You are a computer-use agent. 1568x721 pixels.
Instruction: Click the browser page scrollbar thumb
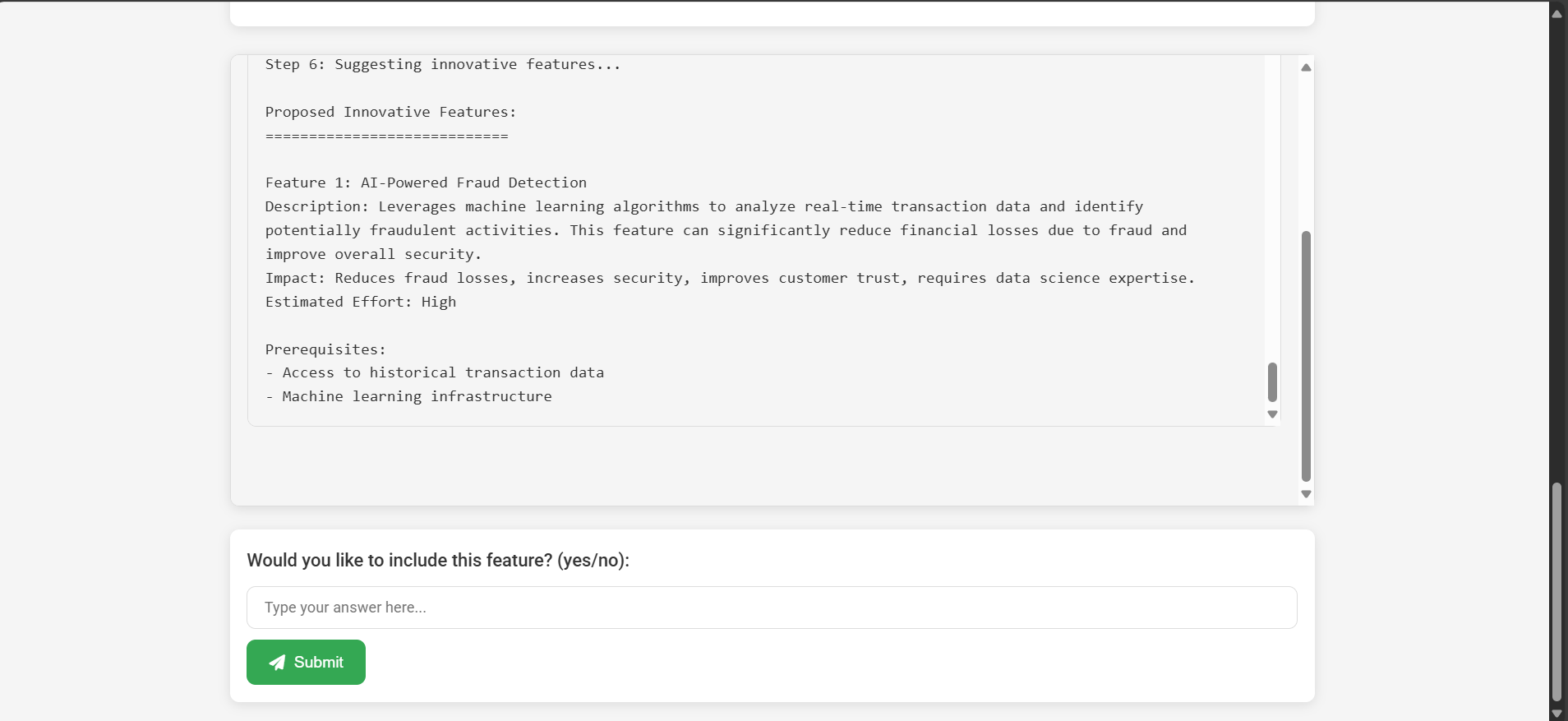coord(1556,592)
